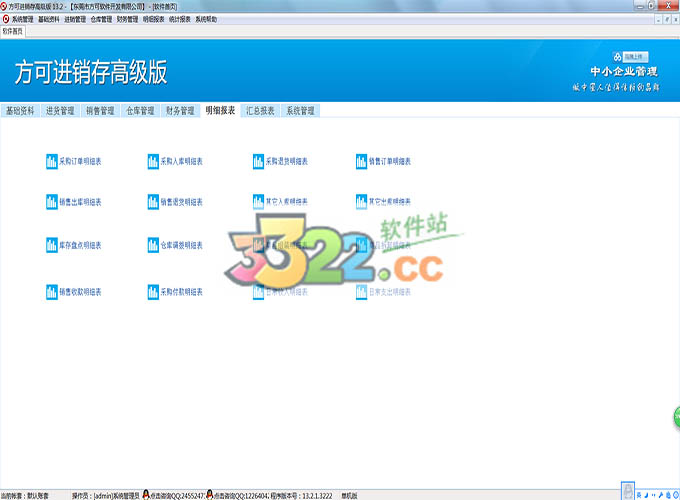Click the 在线上传 button in banner
This screenshot has height=500, width=680.
coord(635,57)
